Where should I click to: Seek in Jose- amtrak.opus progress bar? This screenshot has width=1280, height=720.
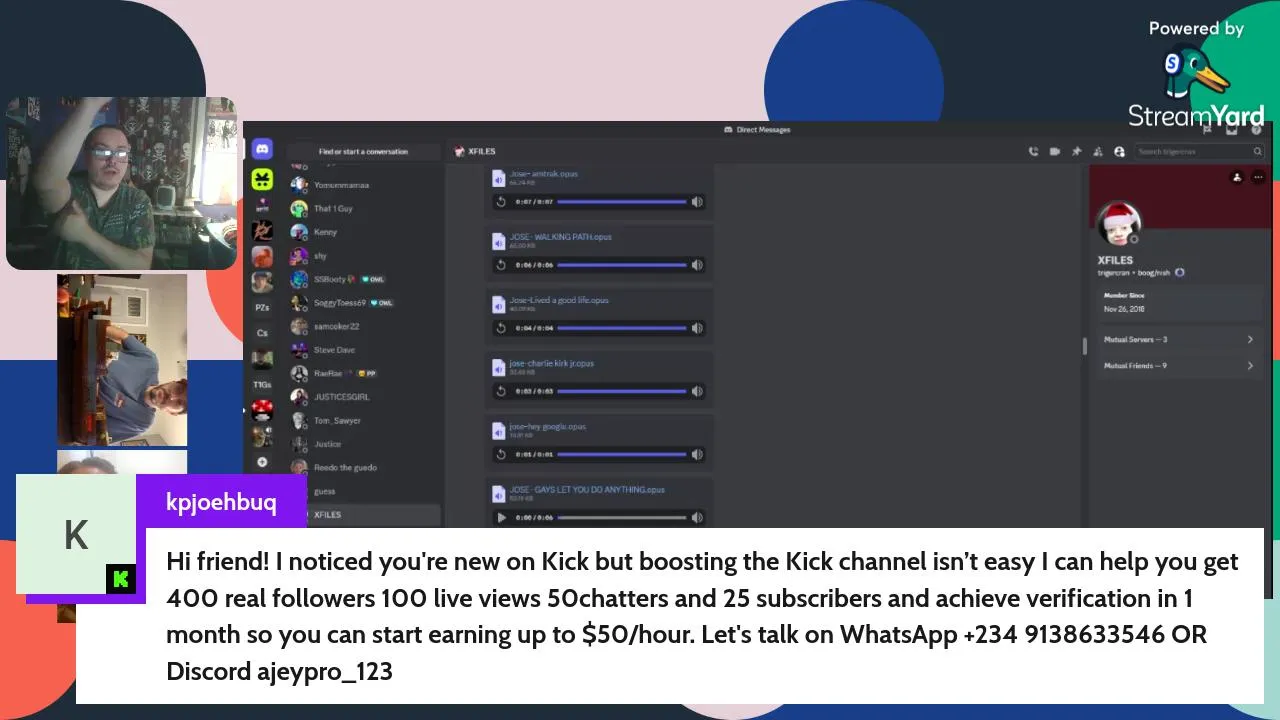pos(622,202)
